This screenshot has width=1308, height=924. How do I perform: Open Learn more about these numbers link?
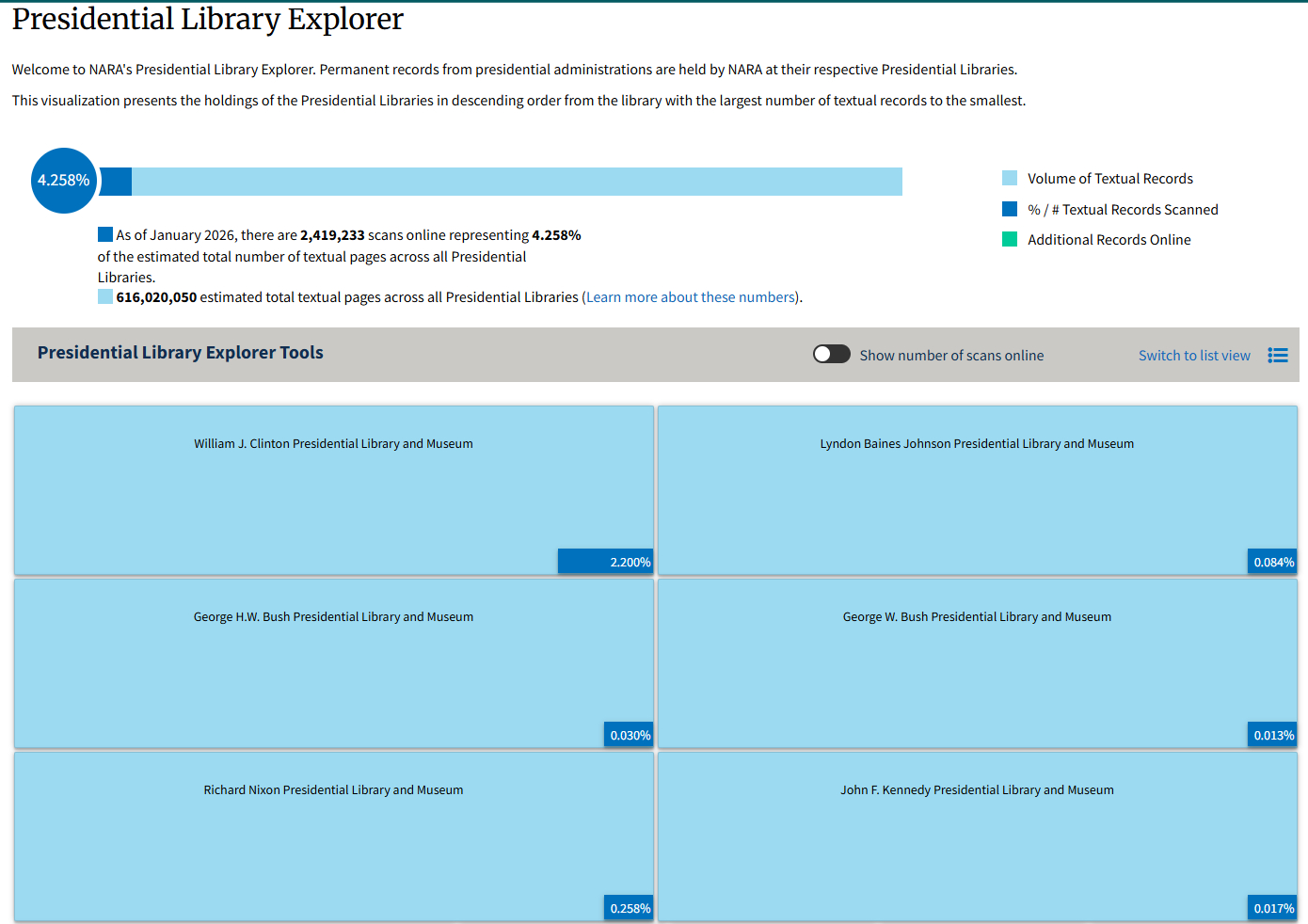(x=691, y=297)
